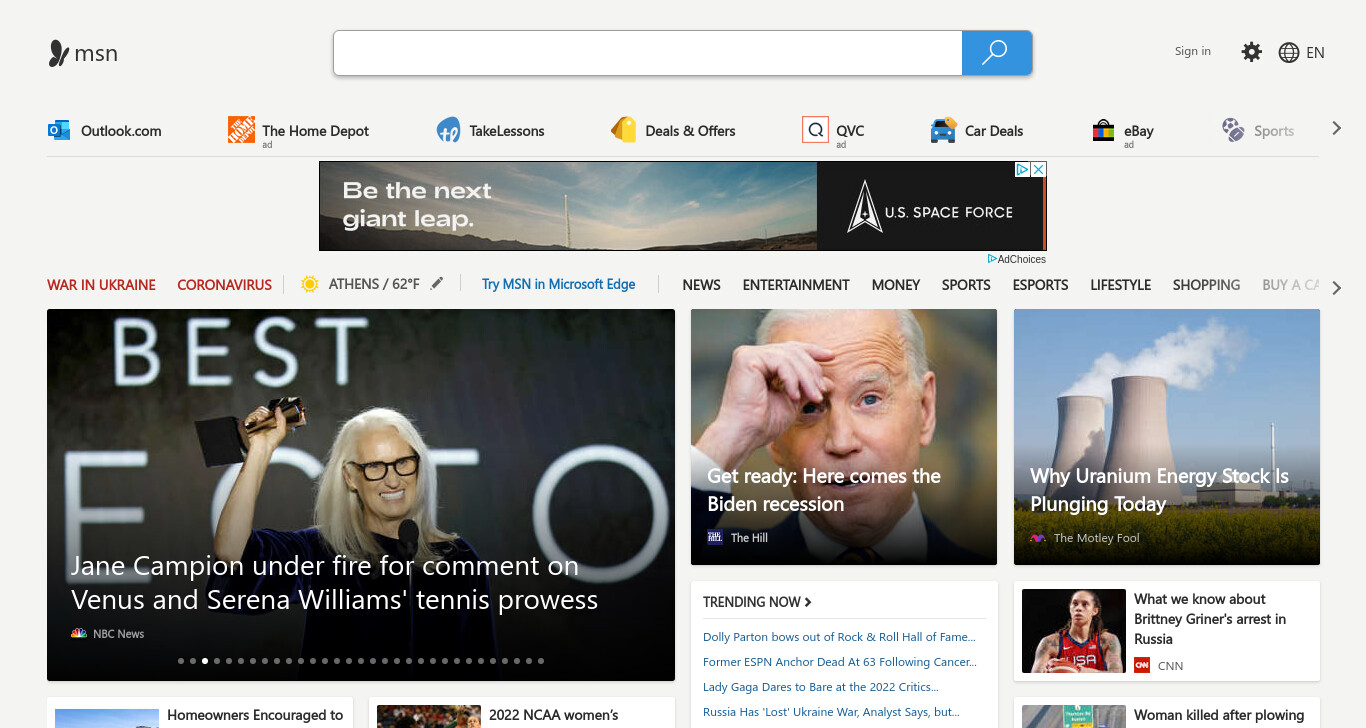Expand quick links with right arrow
Image resolution: width=1366 pixels, height=728 pixels.
pyautogui.click(x=1336, y=128)
